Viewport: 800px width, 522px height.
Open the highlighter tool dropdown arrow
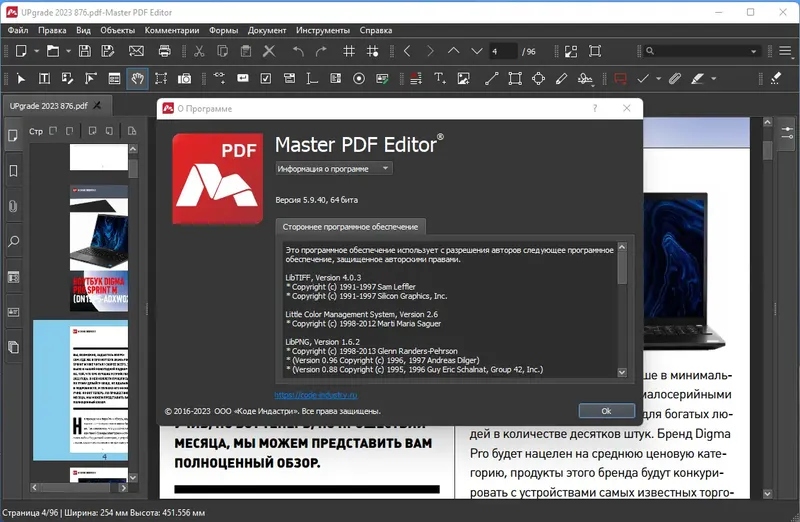pos(714,79)
